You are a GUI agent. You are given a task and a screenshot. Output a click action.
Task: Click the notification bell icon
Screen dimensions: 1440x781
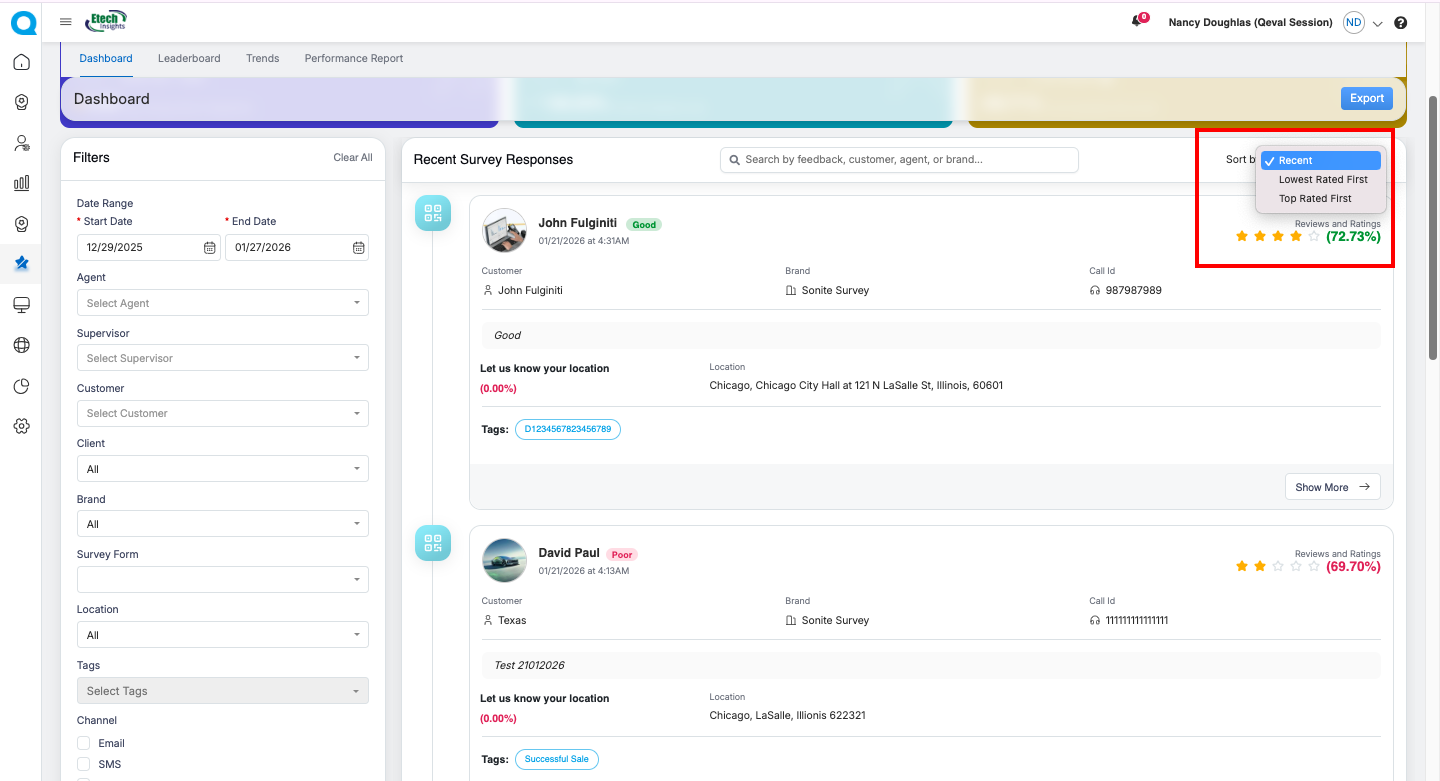point(1137,22)
